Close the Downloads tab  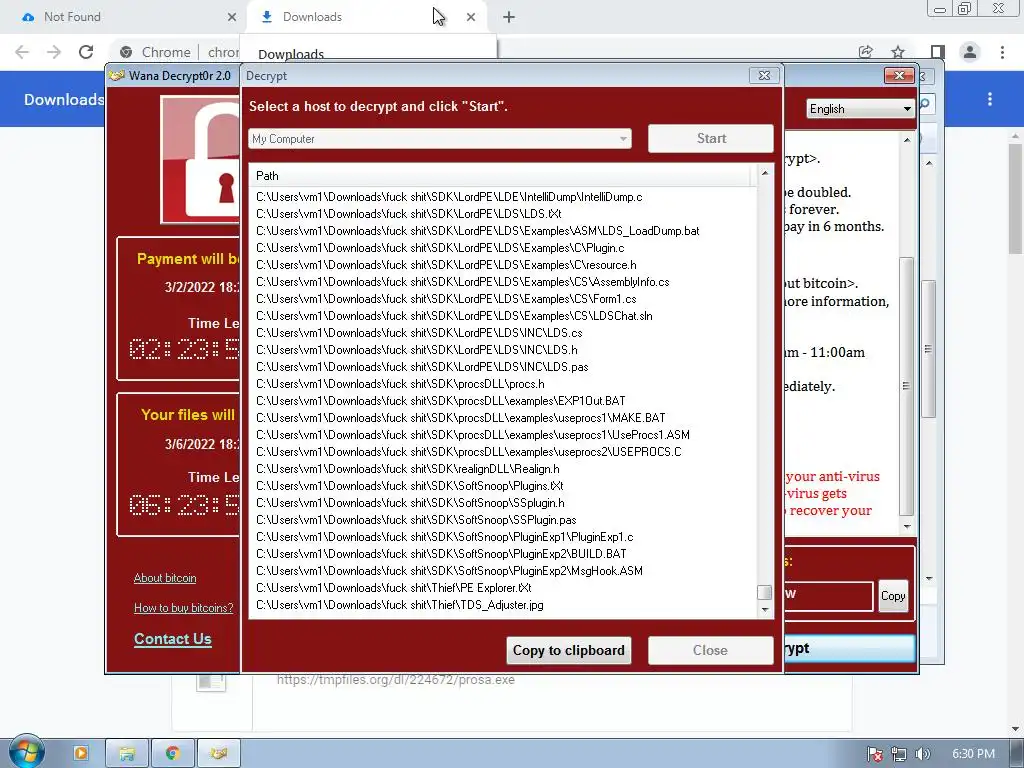(471, 17)
